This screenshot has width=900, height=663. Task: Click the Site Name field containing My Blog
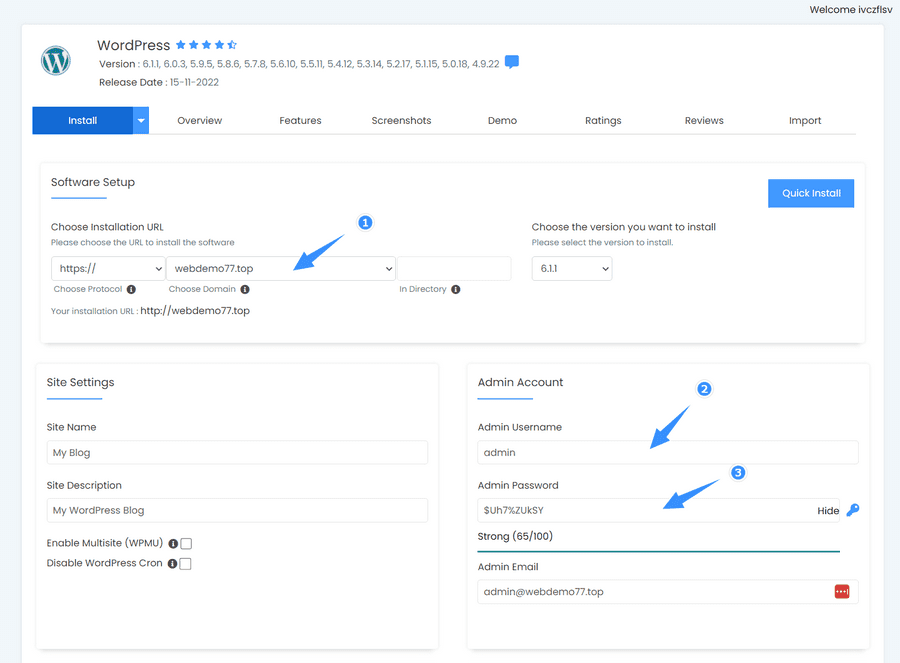click(237, 452)
